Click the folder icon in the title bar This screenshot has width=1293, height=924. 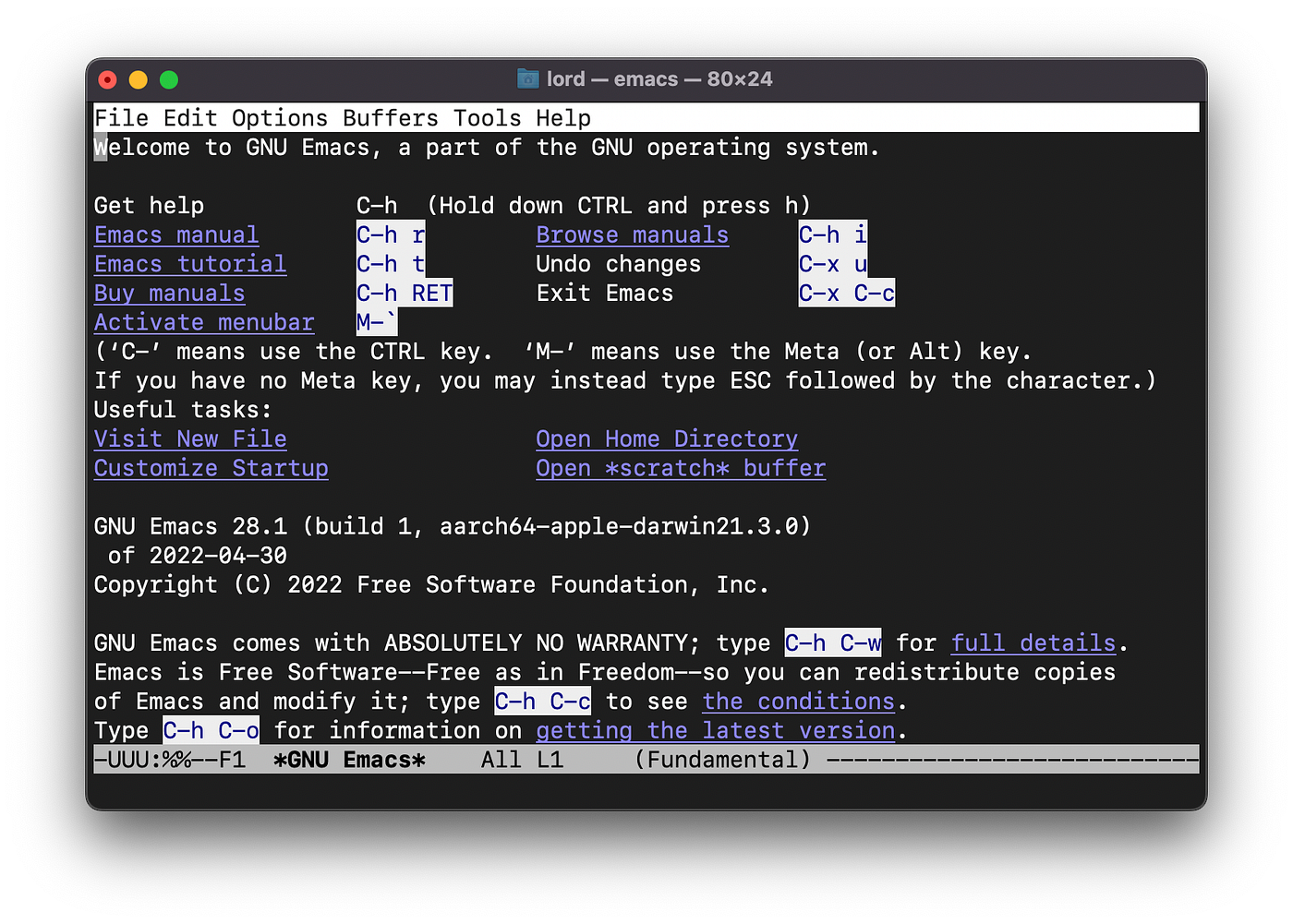tap(527, 78)
